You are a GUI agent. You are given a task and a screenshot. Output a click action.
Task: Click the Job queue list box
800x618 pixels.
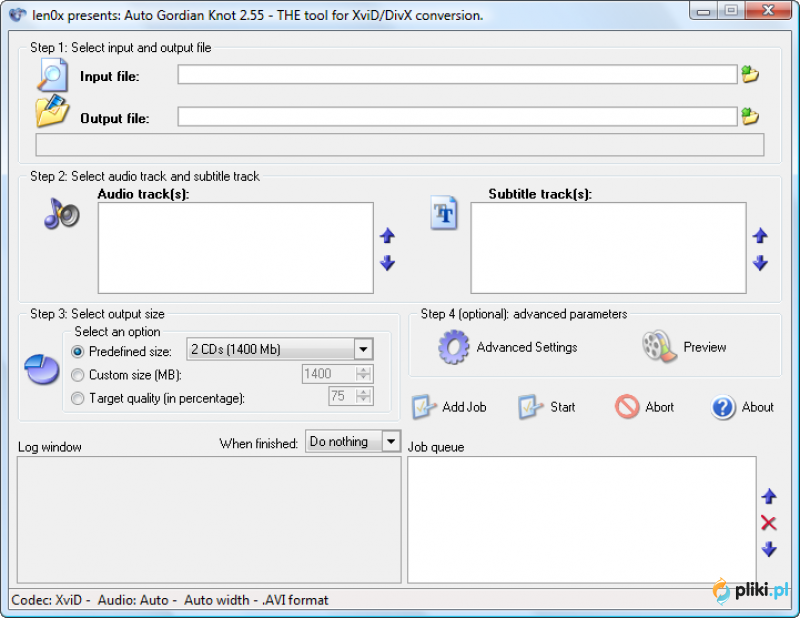(582, 520)
